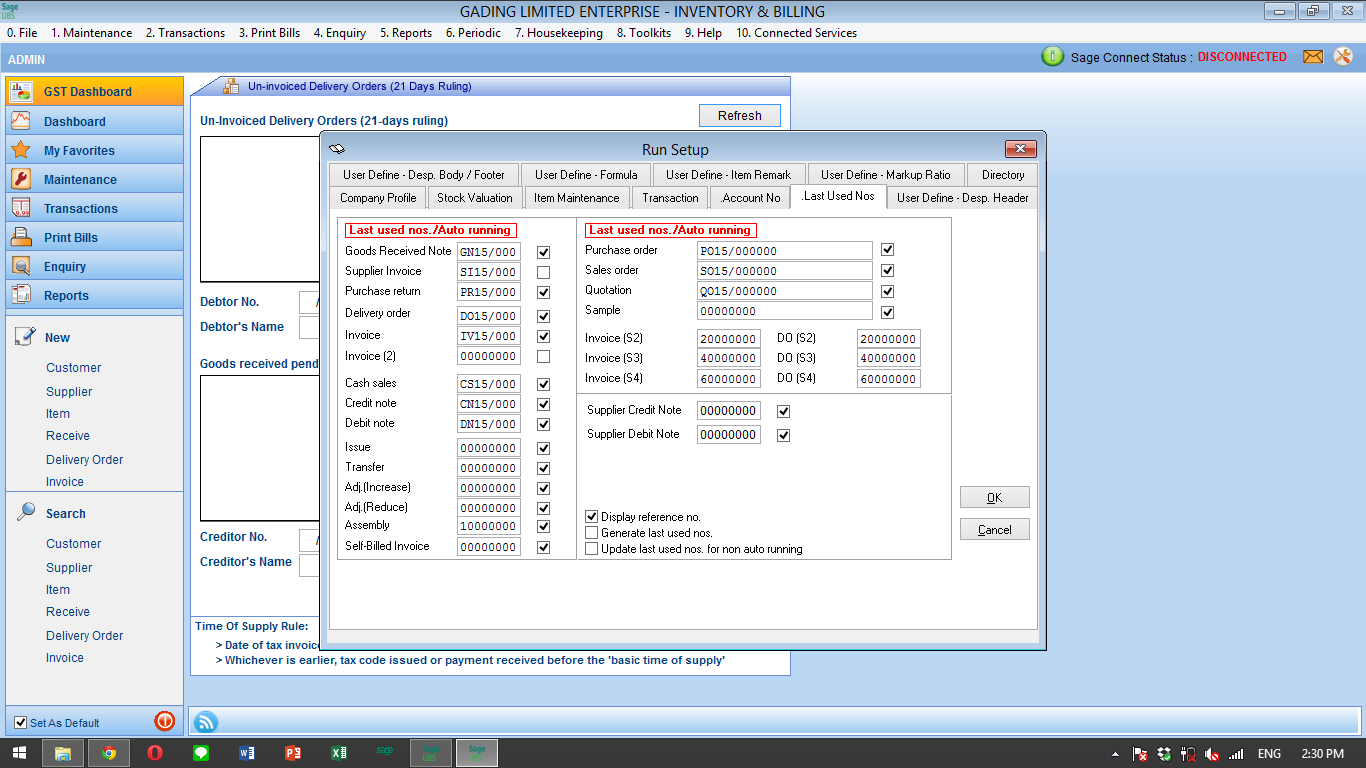Uncheck Goods Received Note auto running
Image resolution: width=1366 pixels, height=768 pixels.
(543, 252)
